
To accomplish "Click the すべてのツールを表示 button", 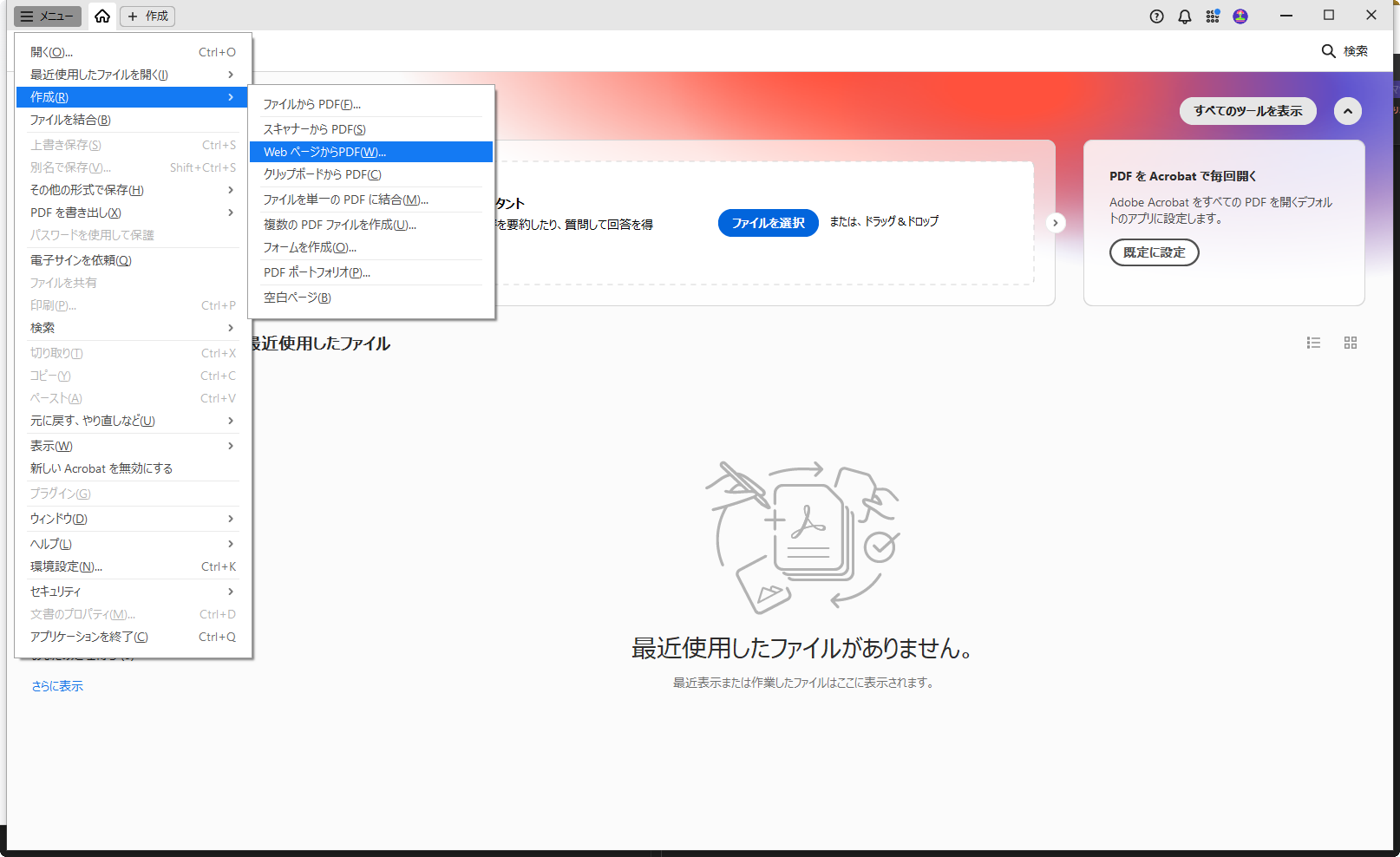I will point(1247,111).
